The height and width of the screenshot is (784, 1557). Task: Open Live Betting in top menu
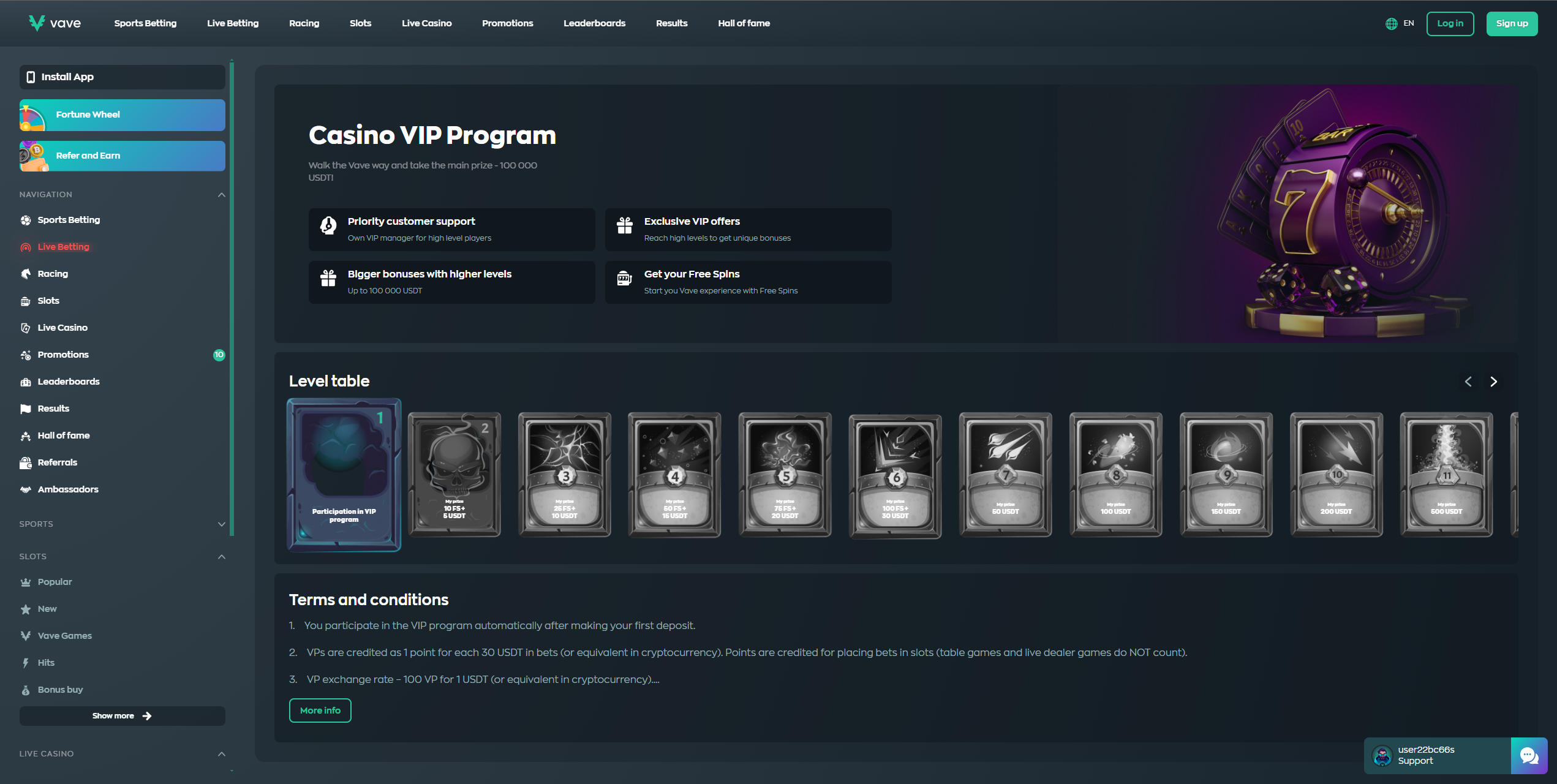[x=233, y=23]
